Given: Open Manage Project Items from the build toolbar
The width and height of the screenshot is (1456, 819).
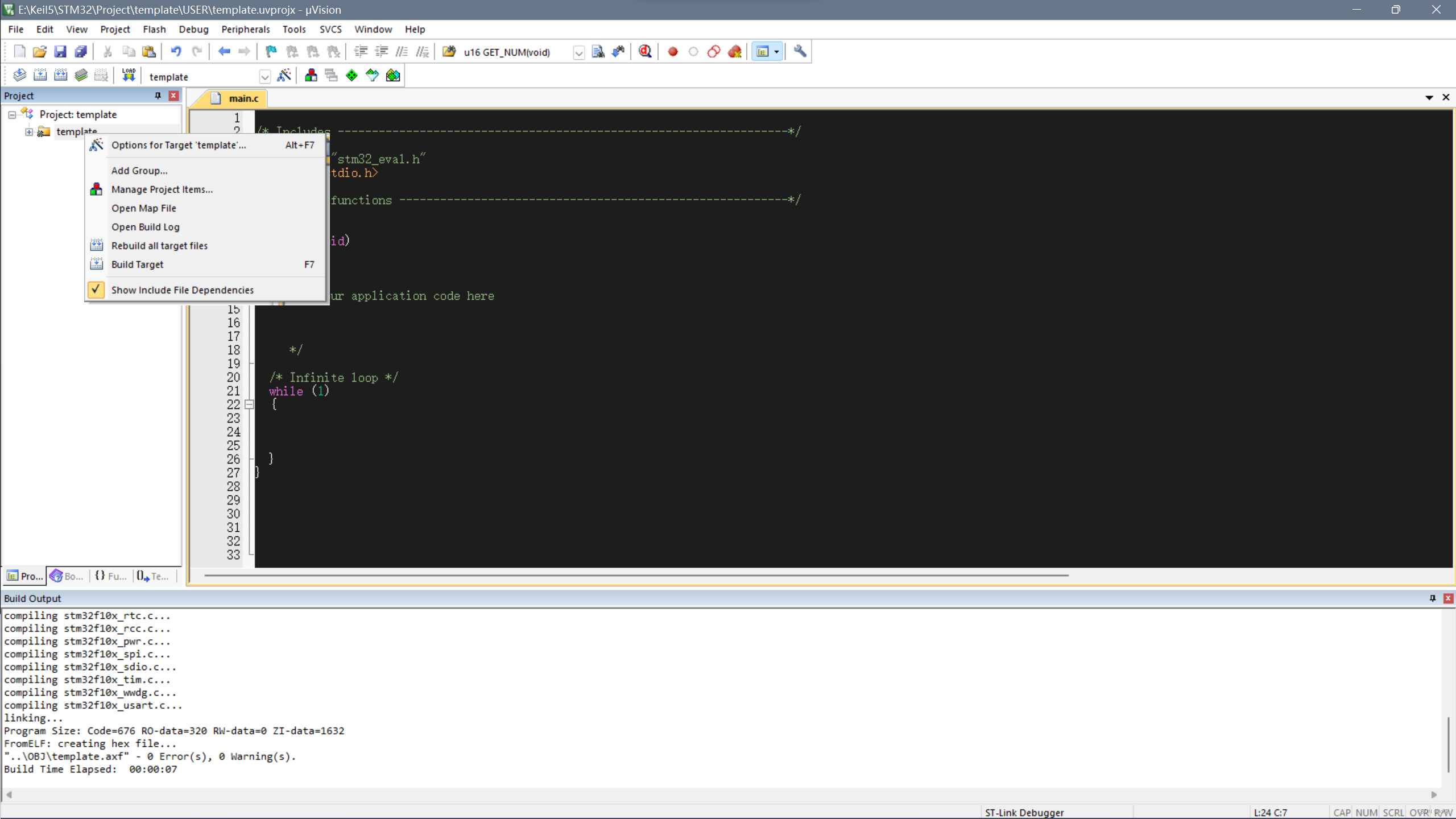Looking at the screenshot, I should (311, 75).
